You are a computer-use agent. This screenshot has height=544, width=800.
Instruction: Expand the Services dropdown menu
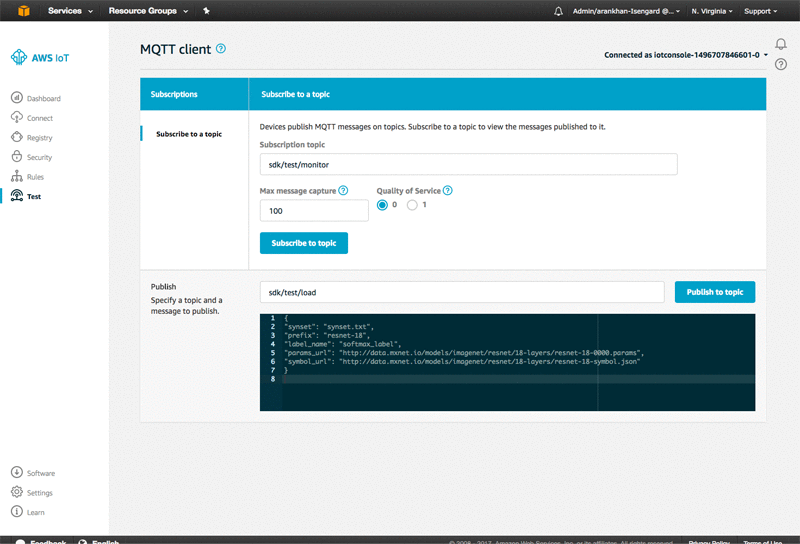[70, 11]
